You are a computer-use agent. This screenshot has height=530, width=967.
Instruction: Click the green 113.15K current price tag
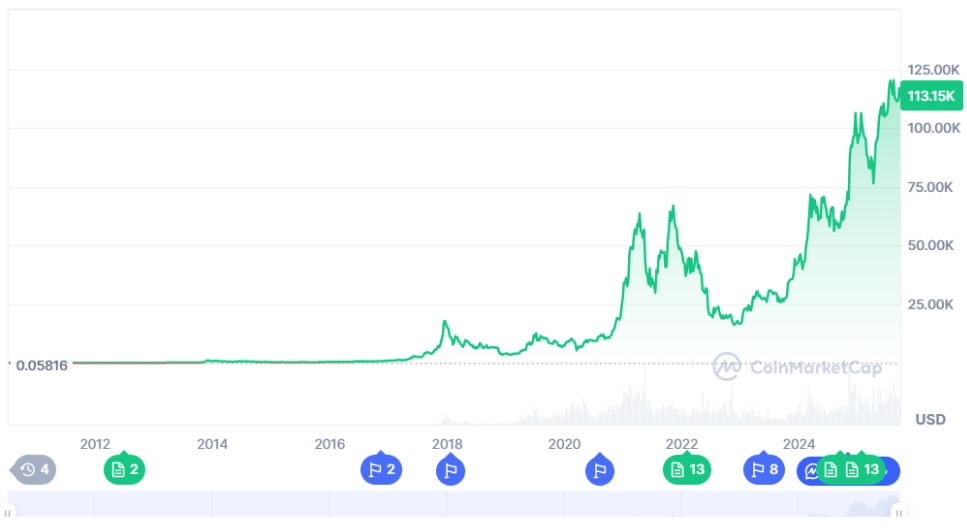[930, 96]
